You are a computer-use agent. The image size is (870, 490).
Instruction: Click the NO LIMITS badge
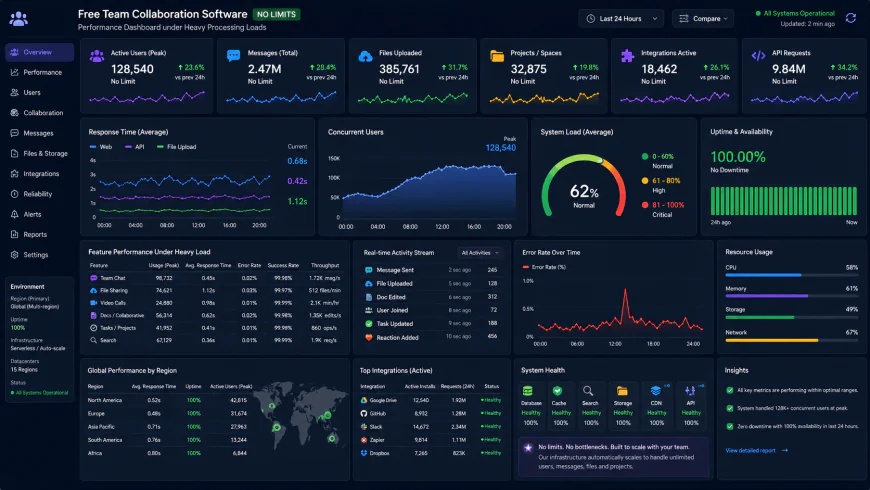pyautogui.click(x=276, y=14)
